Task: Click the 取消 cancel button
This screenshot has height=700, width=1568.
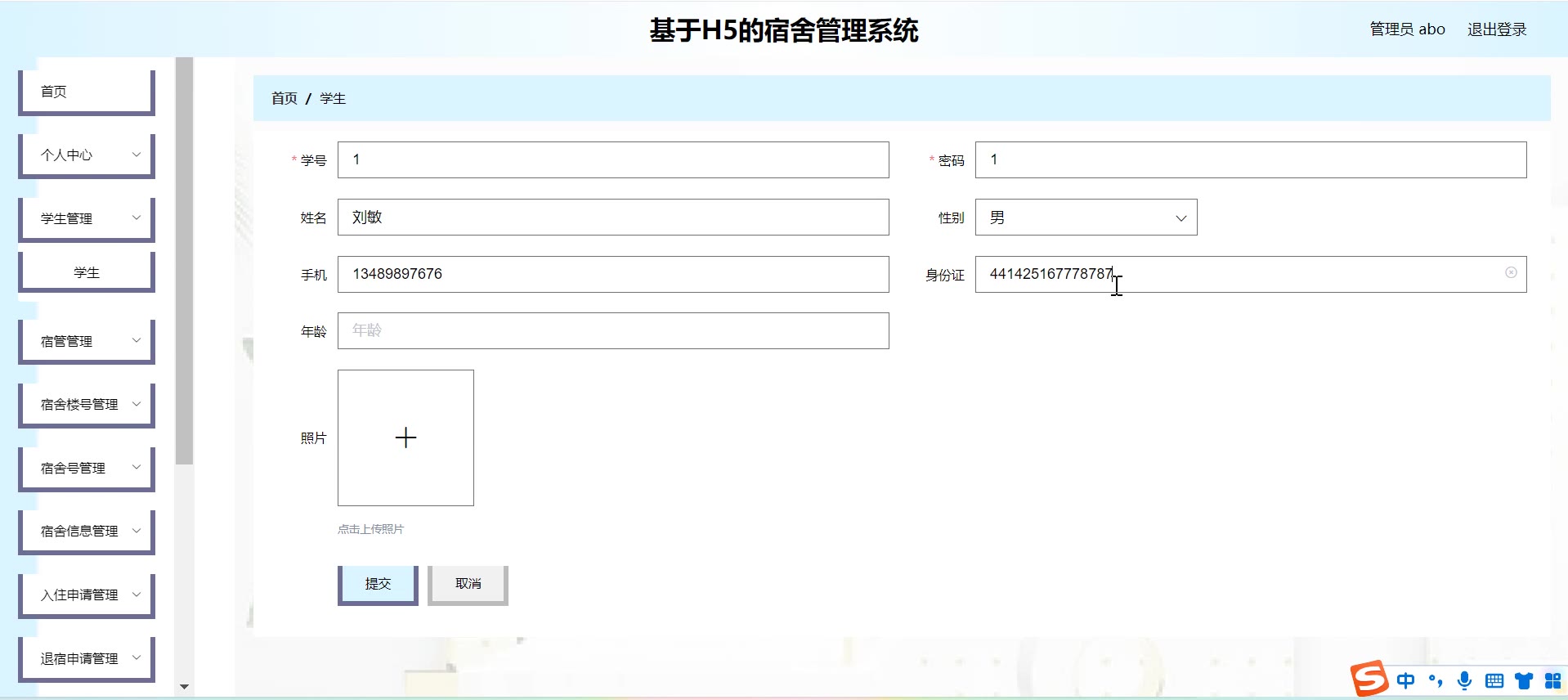Action: [x=468, y=584]
